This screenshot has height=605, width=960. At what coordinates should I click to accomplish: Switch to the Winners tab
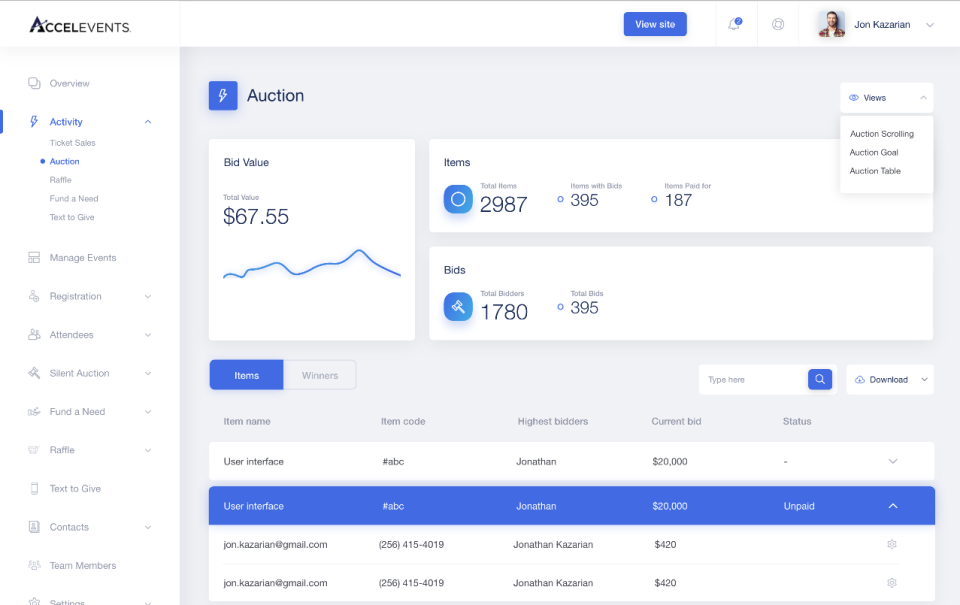[319, 374]
